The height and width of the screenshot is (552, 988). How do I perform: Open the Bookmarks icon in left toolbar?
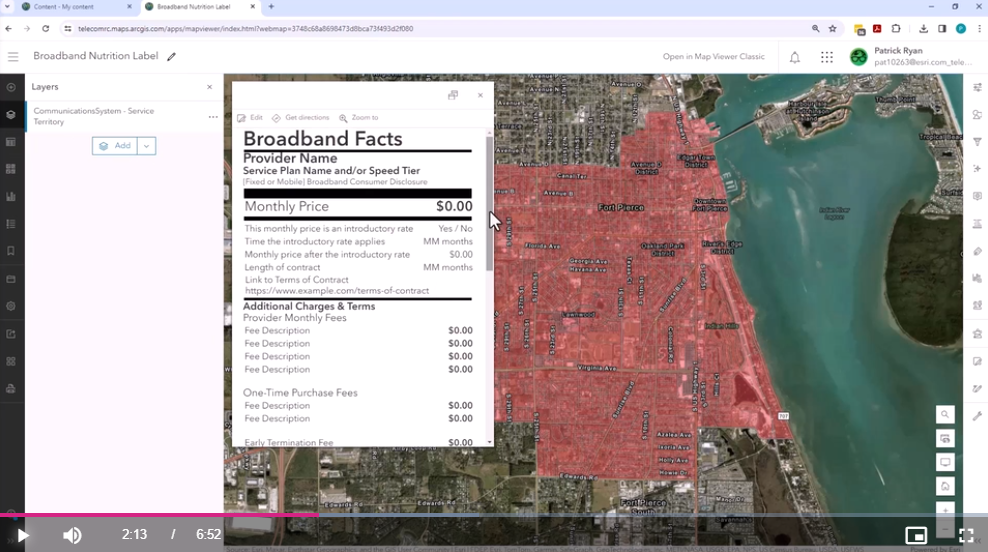tap(11, 251)
